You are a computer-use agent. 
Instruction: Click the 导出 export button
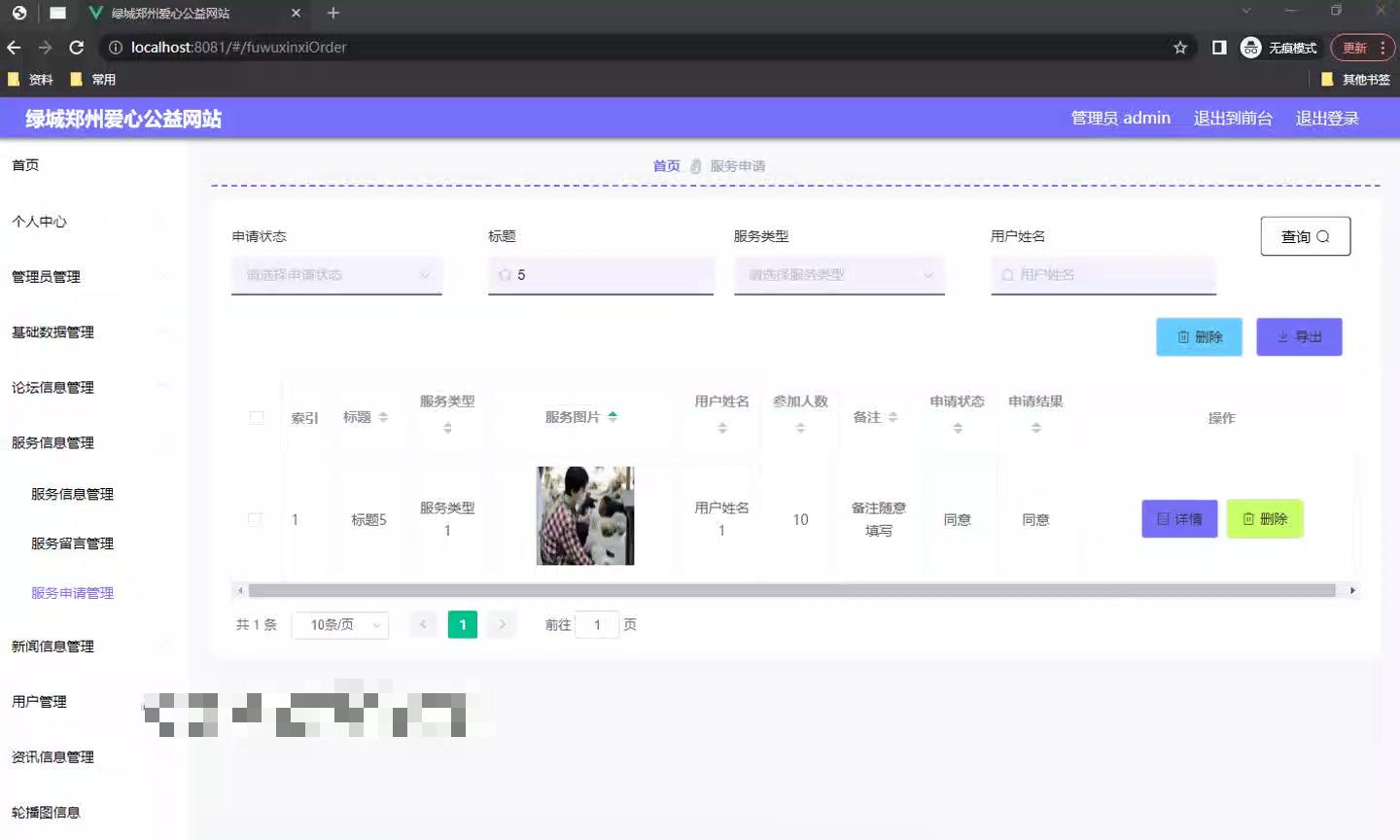click(1299, 337)
